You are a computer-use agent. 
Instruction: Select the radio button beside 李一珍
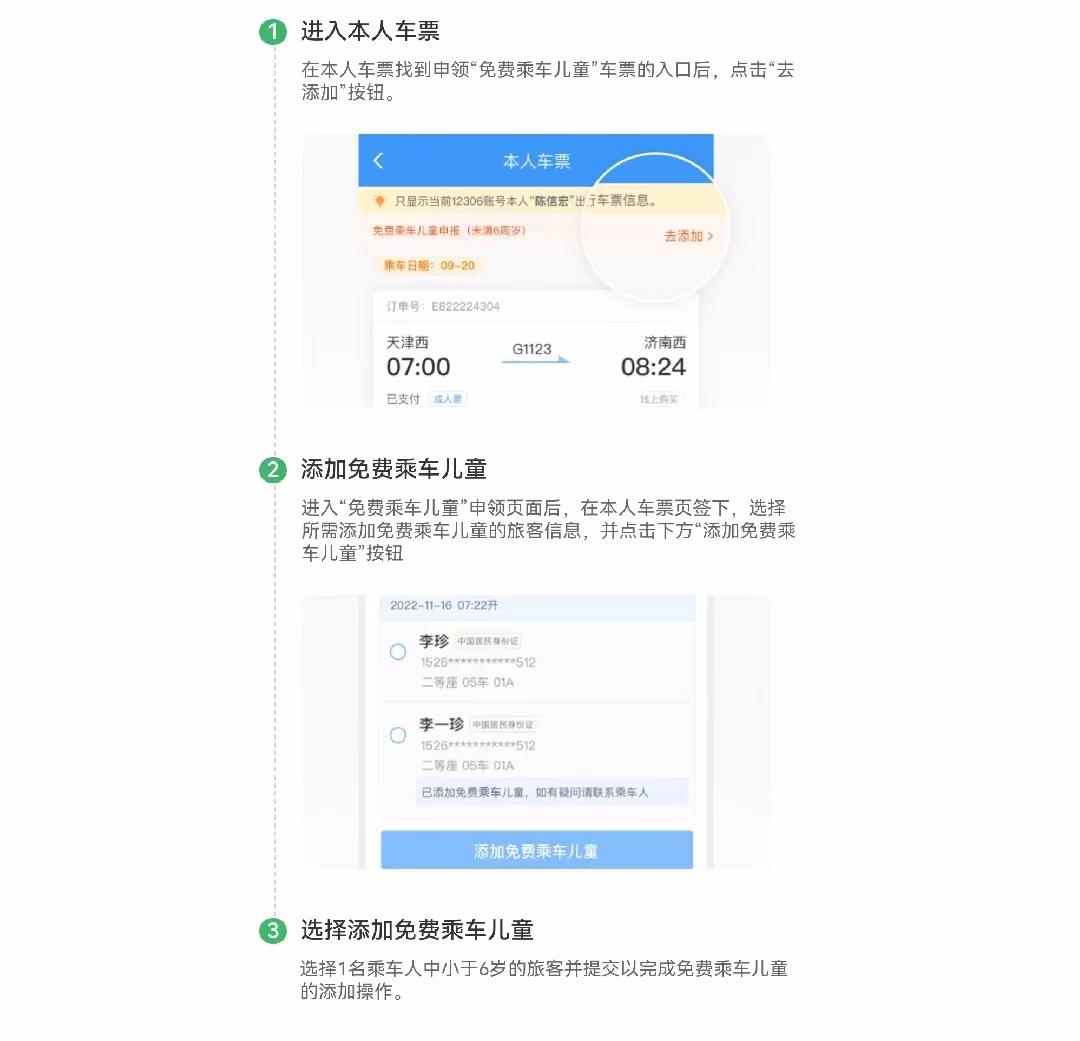[397, 735]
